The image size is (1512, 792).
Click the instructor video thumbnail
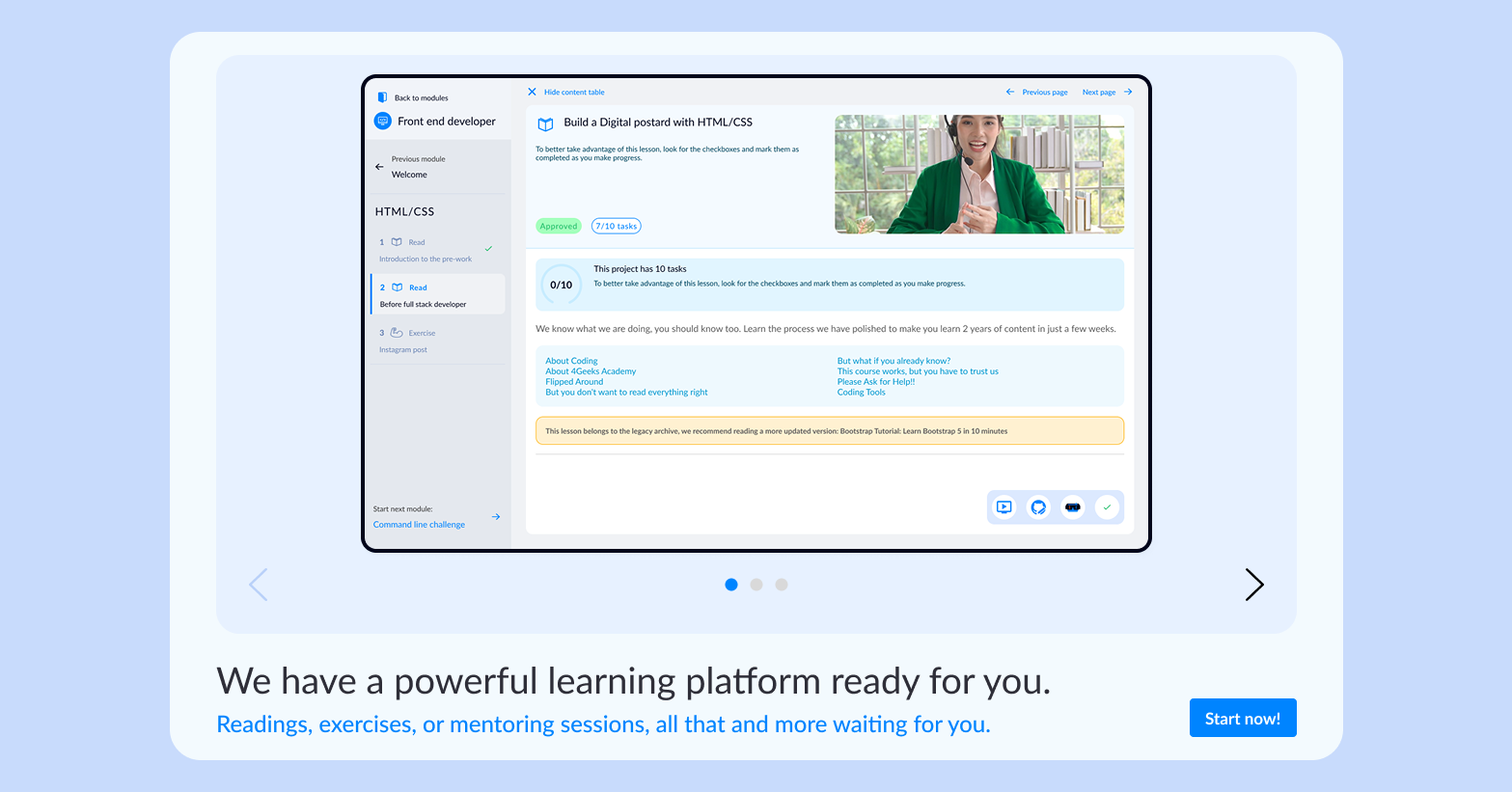[x=978, y=175]
